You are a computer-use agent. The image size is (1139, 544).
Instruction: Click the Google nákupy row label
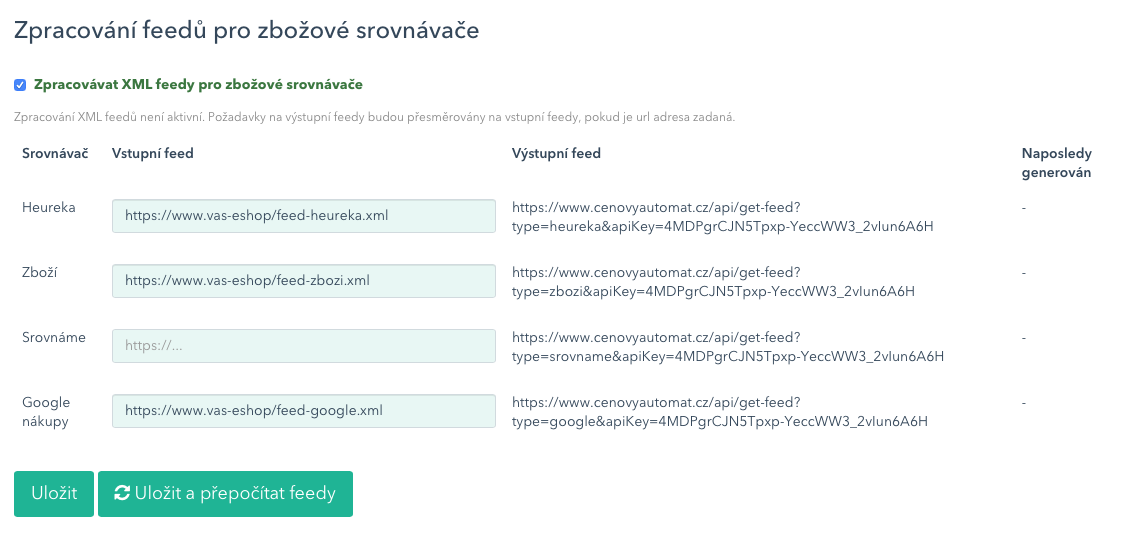tap(46, 412)
